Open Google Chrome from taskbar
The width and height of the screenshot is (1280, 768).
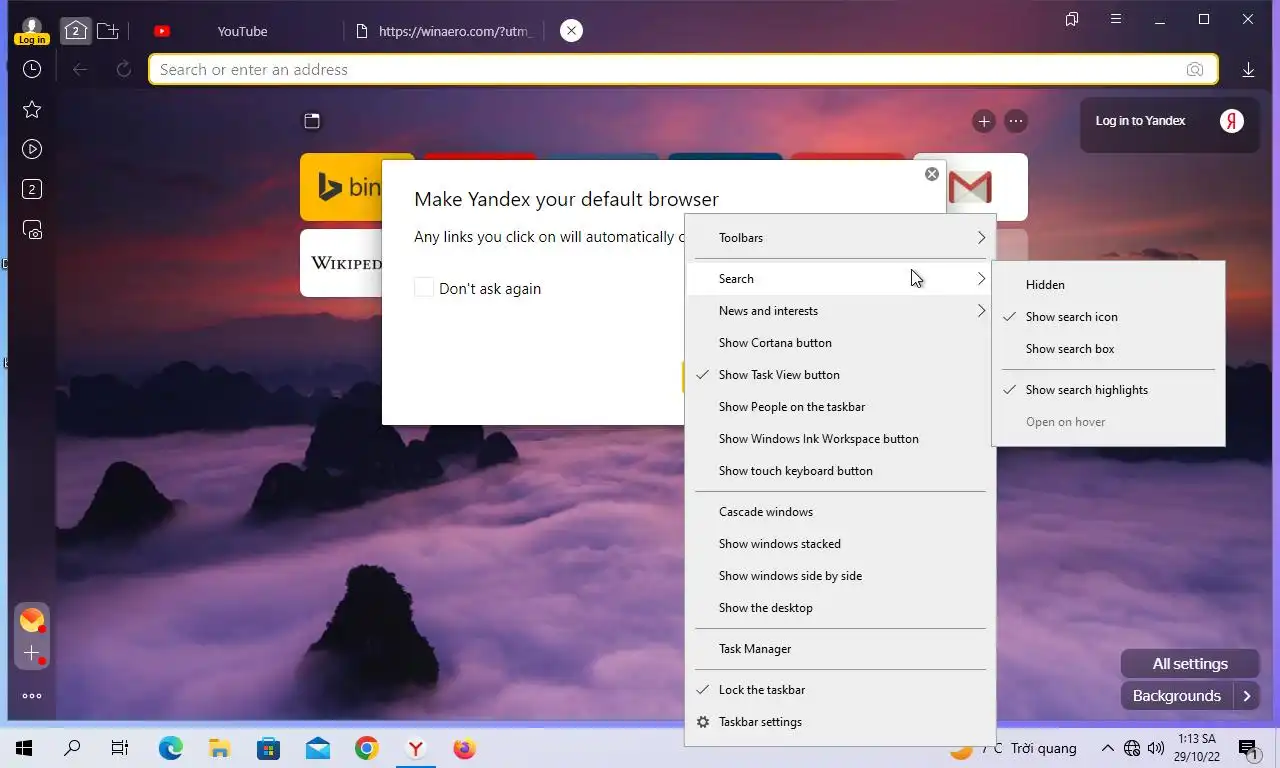tap(367, 748)
